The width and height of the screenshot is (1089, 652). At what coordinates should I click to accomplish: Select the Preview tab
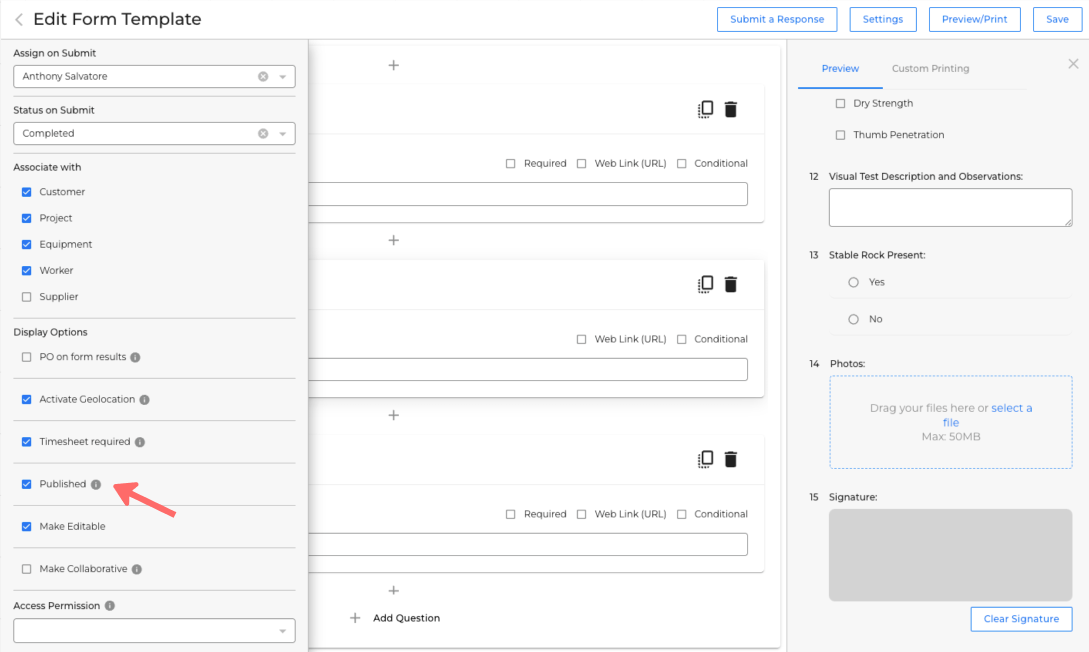(x=840, y=69)
